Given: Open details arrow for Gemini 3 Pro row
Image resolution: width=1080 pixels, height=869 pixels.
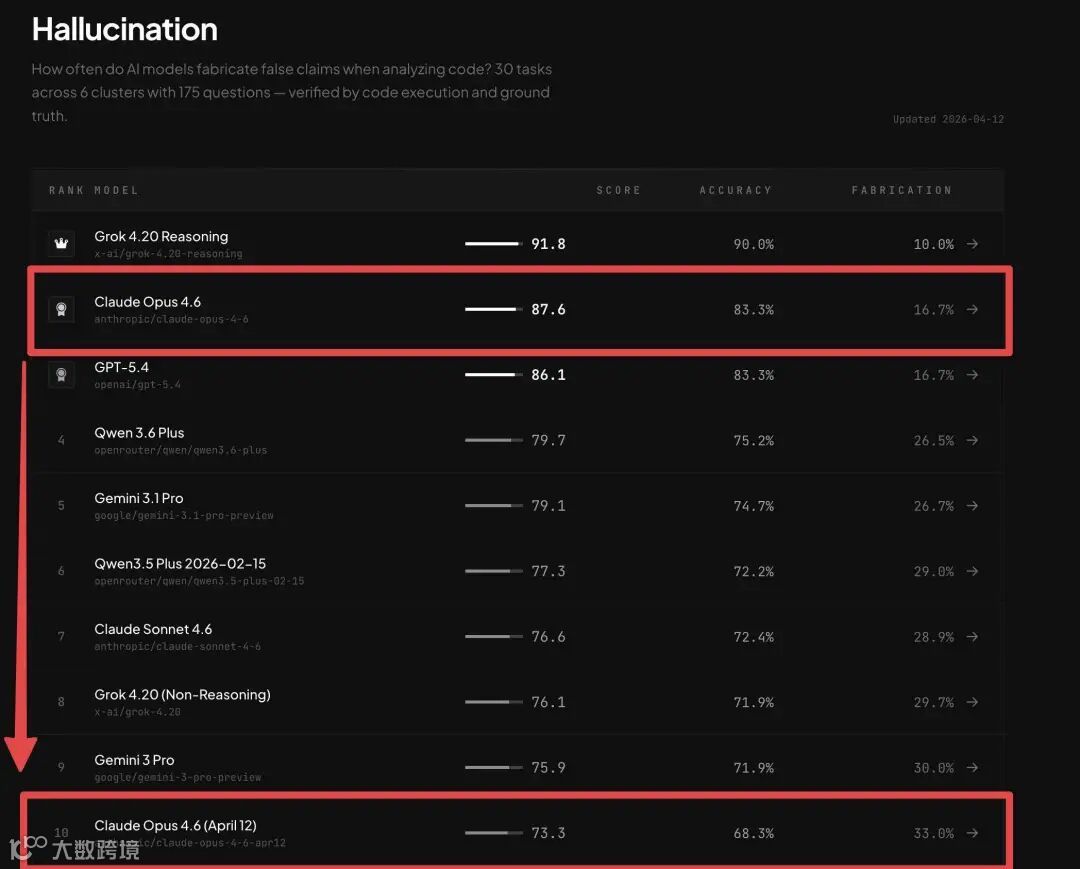Looking at the screenshot, I should [972, 767].
